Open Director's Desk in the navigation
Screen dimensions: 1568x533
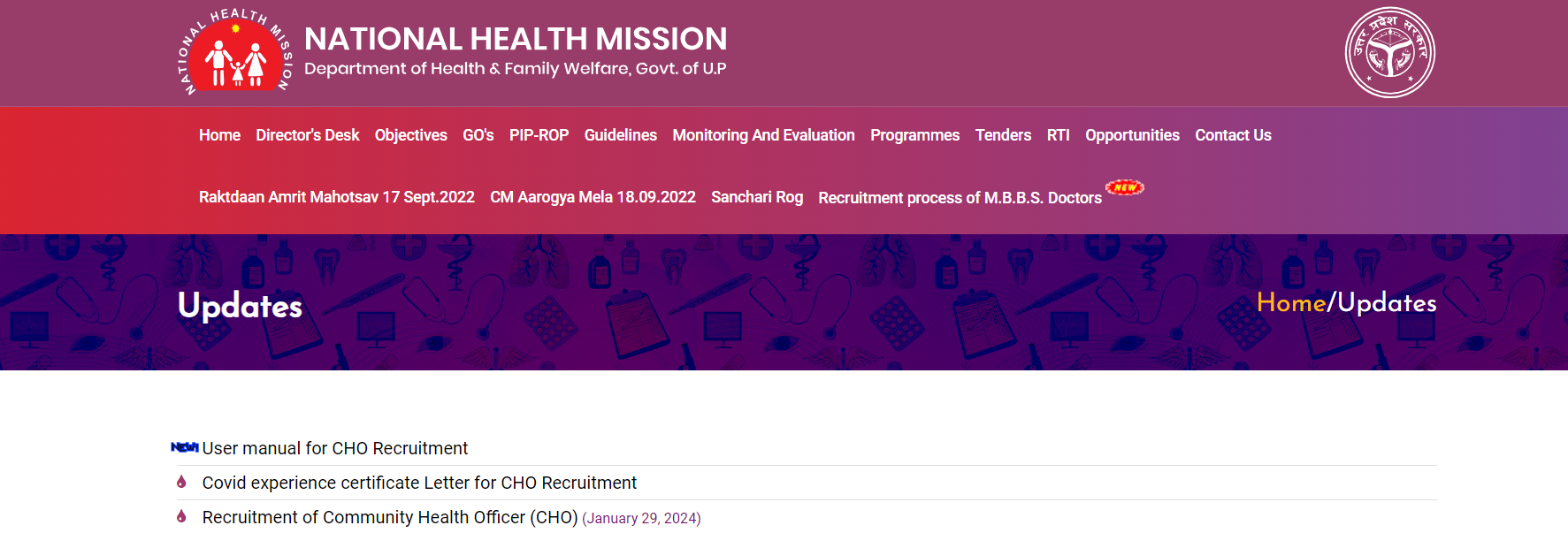pyautogui.click(x=308, y=135)
